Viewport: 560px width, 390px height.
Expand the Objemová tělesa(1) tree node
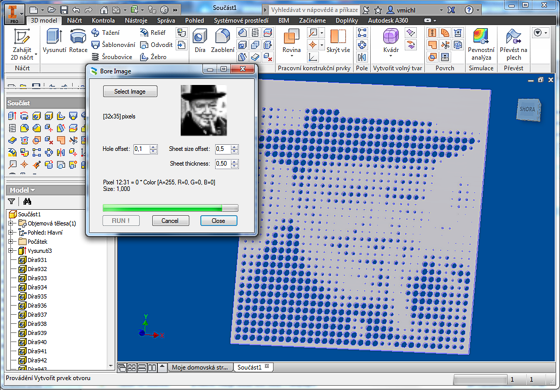(11, 224)
